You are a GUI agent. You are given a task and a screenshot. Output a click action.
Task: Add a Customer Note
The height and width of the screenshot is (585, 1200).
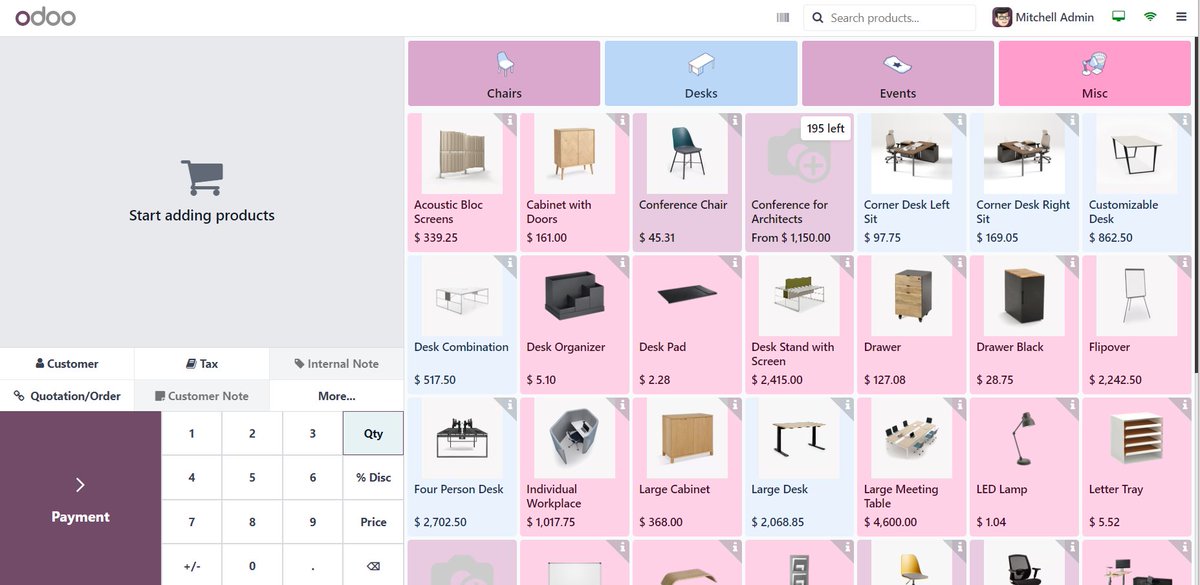202,396
